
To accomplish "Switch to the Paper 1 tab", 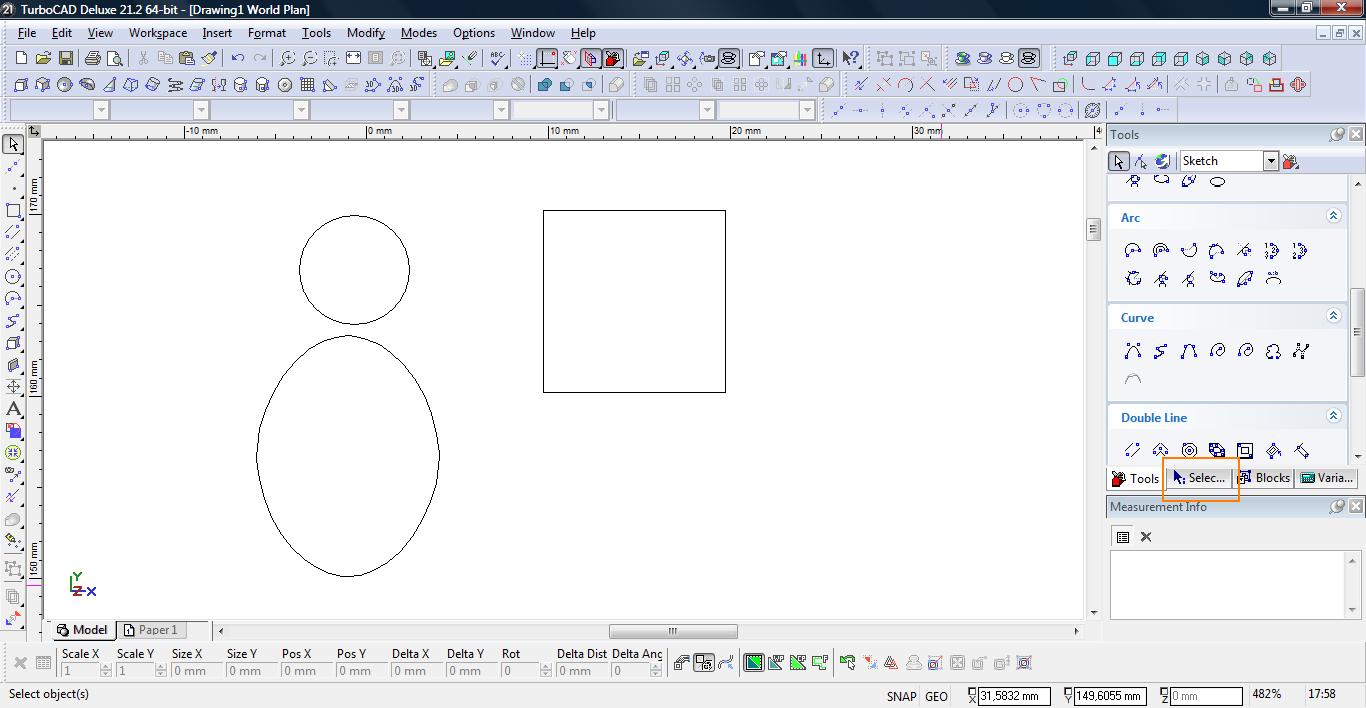I will point(150,630).
